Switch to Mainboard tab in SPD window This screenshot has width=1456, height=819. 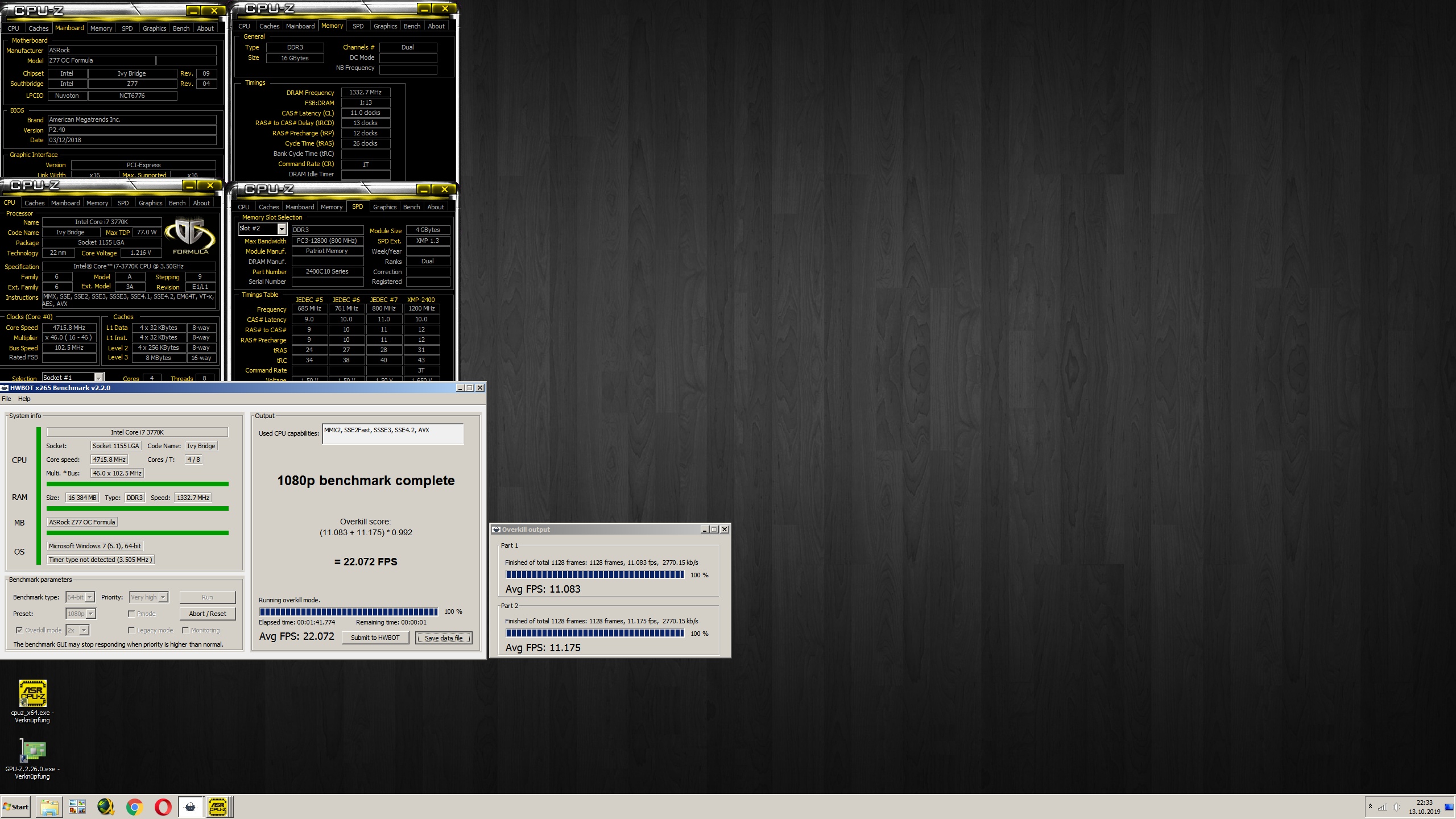coord(300,207)
